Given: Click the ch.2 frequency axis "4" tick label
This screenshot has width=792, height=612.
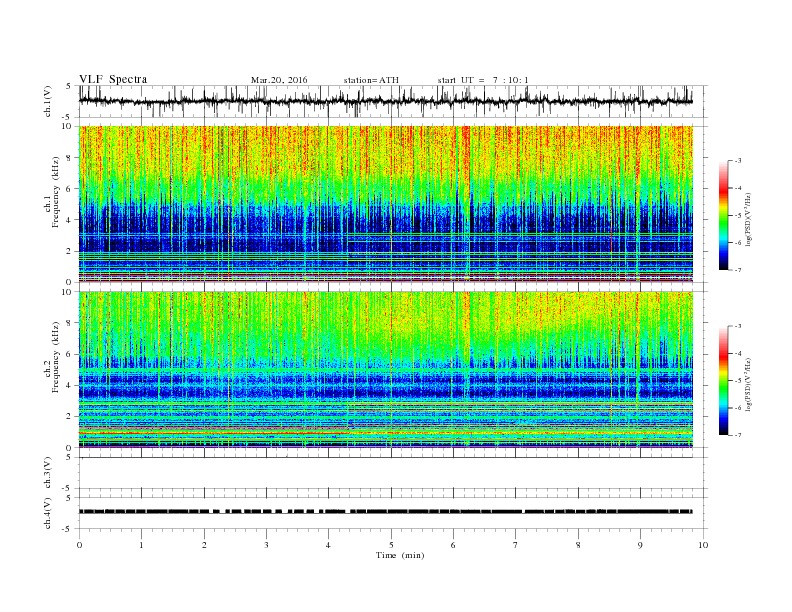Looking at the screenshot, I should [x=70, y=386].
